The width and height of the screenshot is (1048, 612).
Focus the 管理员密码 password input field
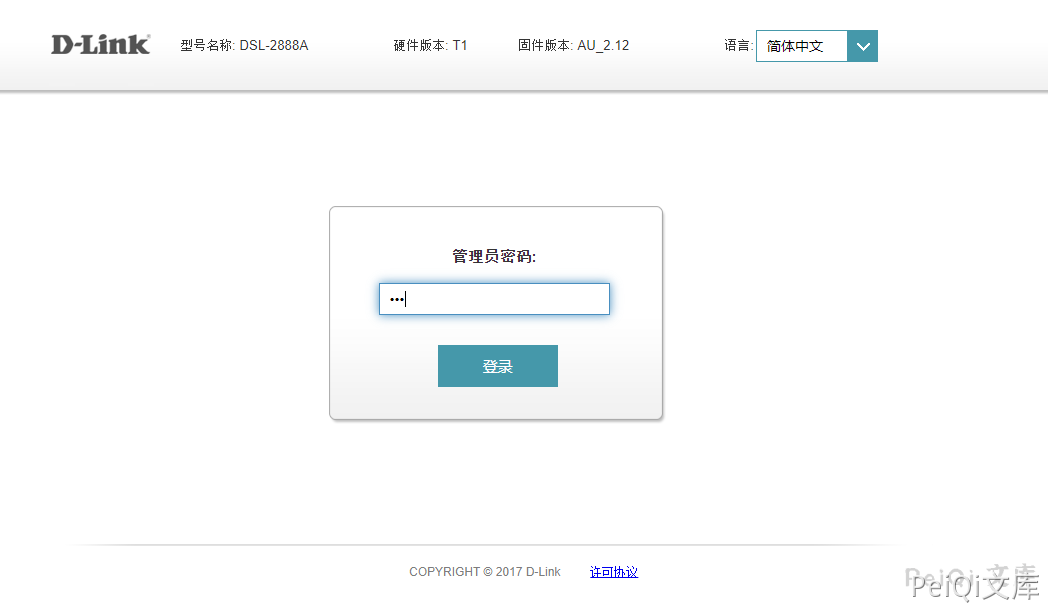point(494,299)
